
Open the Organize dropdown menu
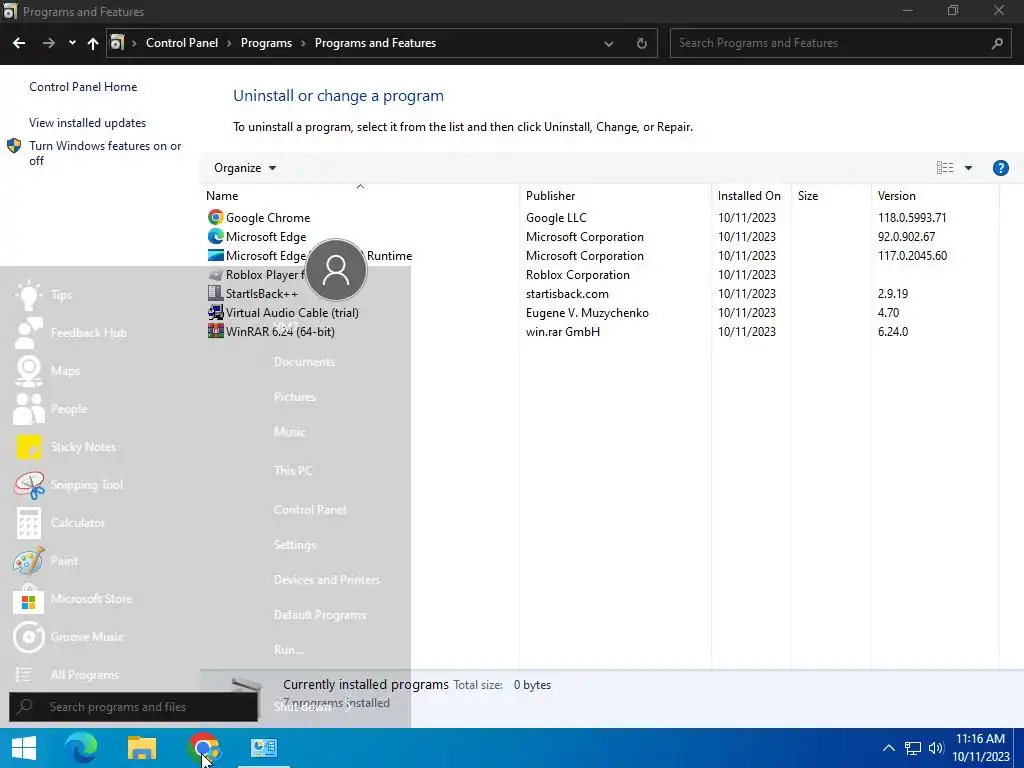pyautogui.click(x=245, y=168)
